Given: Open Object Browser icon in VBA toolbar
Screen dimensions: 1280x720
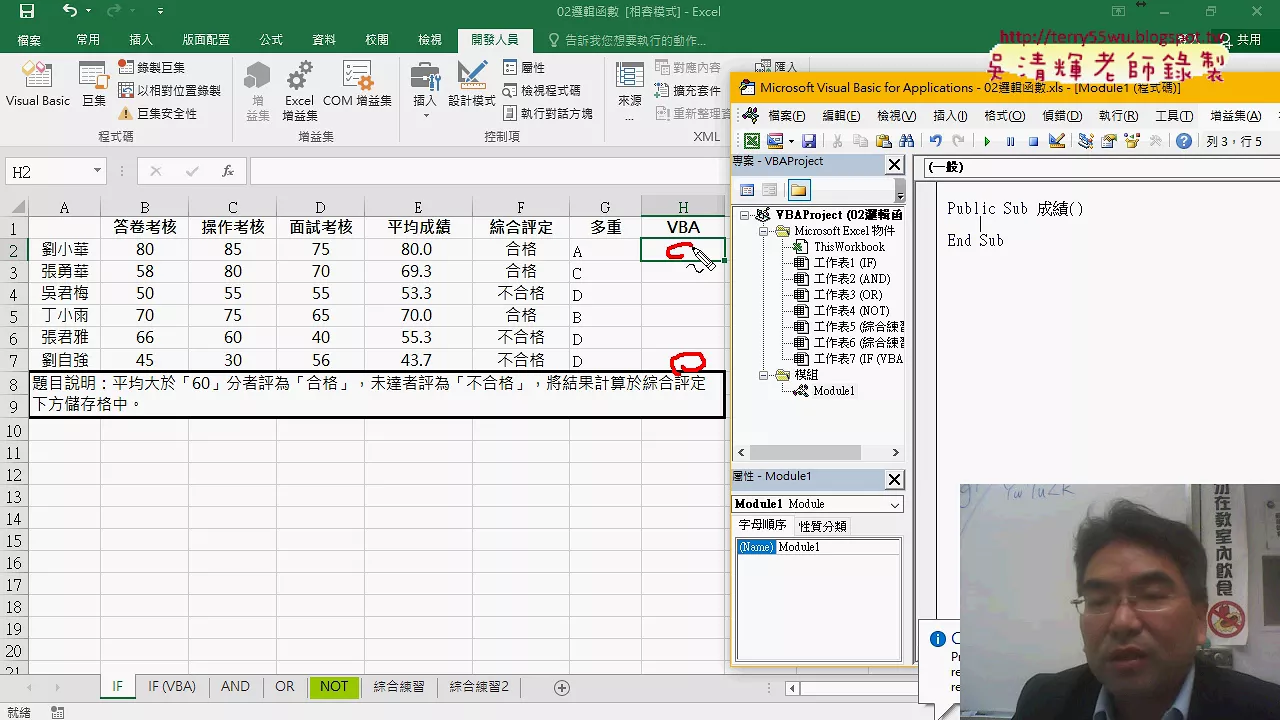Looking at the screenshot, I should [1132, 142].
